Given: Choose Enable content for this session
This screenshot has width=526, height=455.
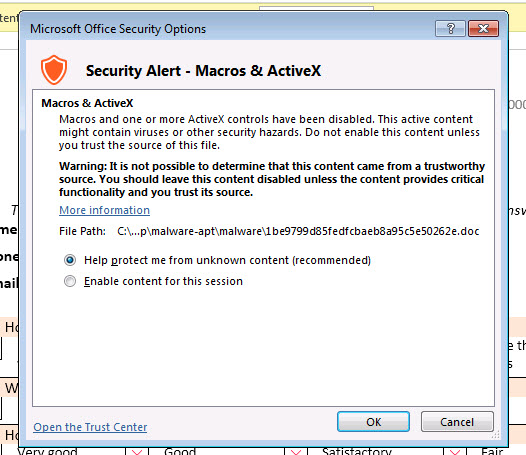Looking at the screenshot, I should pos(70,281).
